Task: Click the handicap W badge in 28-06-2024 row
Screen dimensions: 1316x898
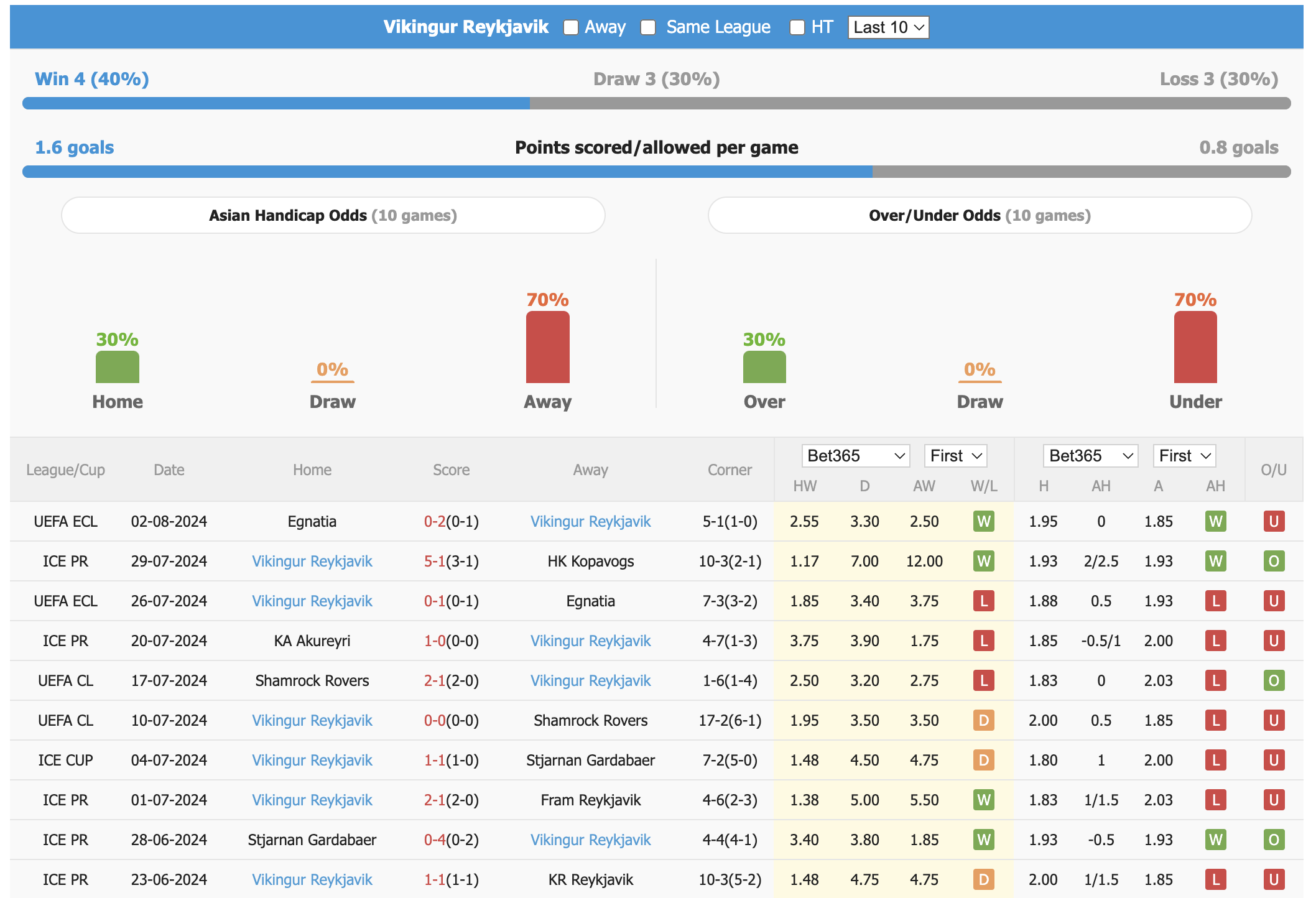Action: 1216,840
